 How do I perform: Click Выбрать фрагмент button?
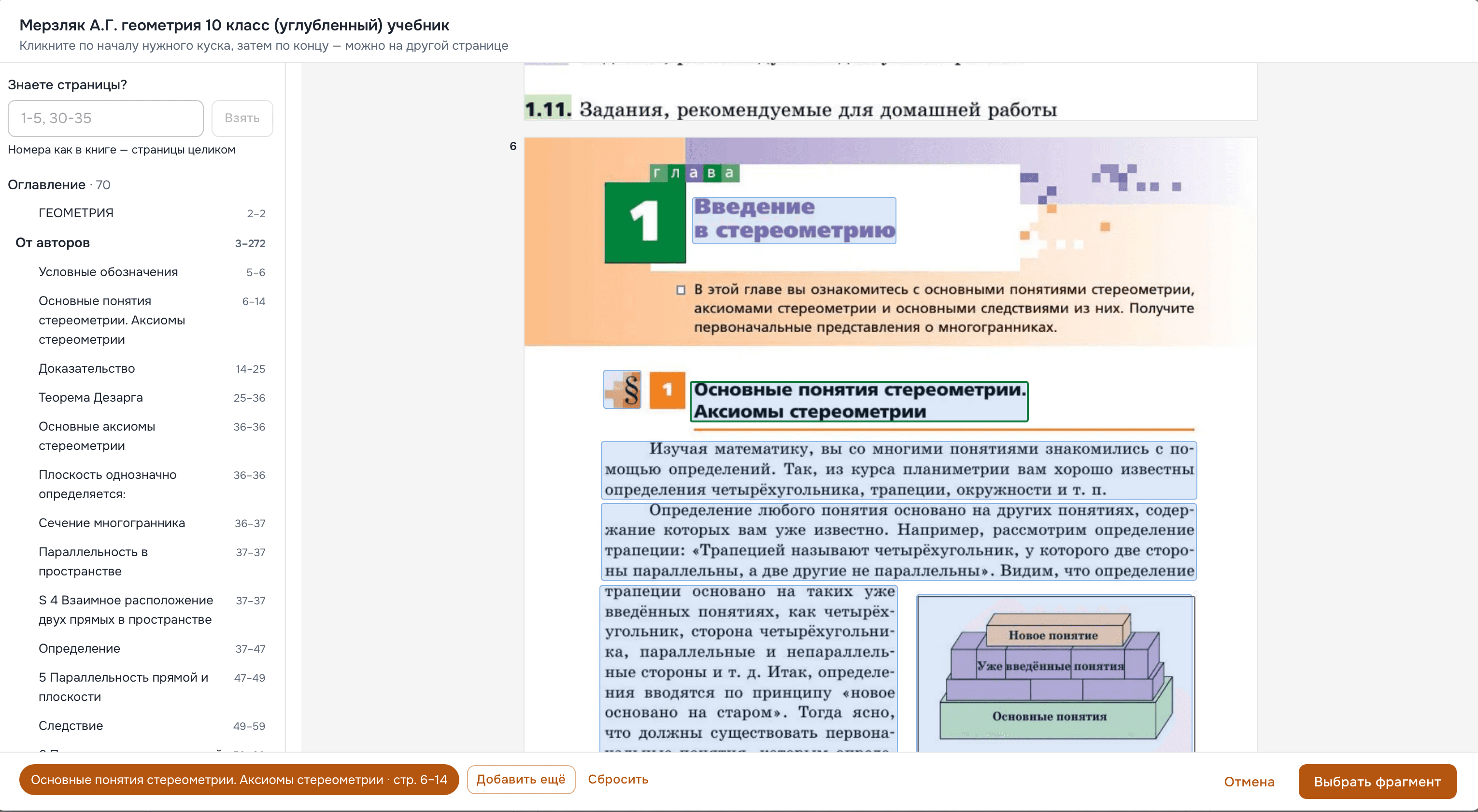(1378, 782)
